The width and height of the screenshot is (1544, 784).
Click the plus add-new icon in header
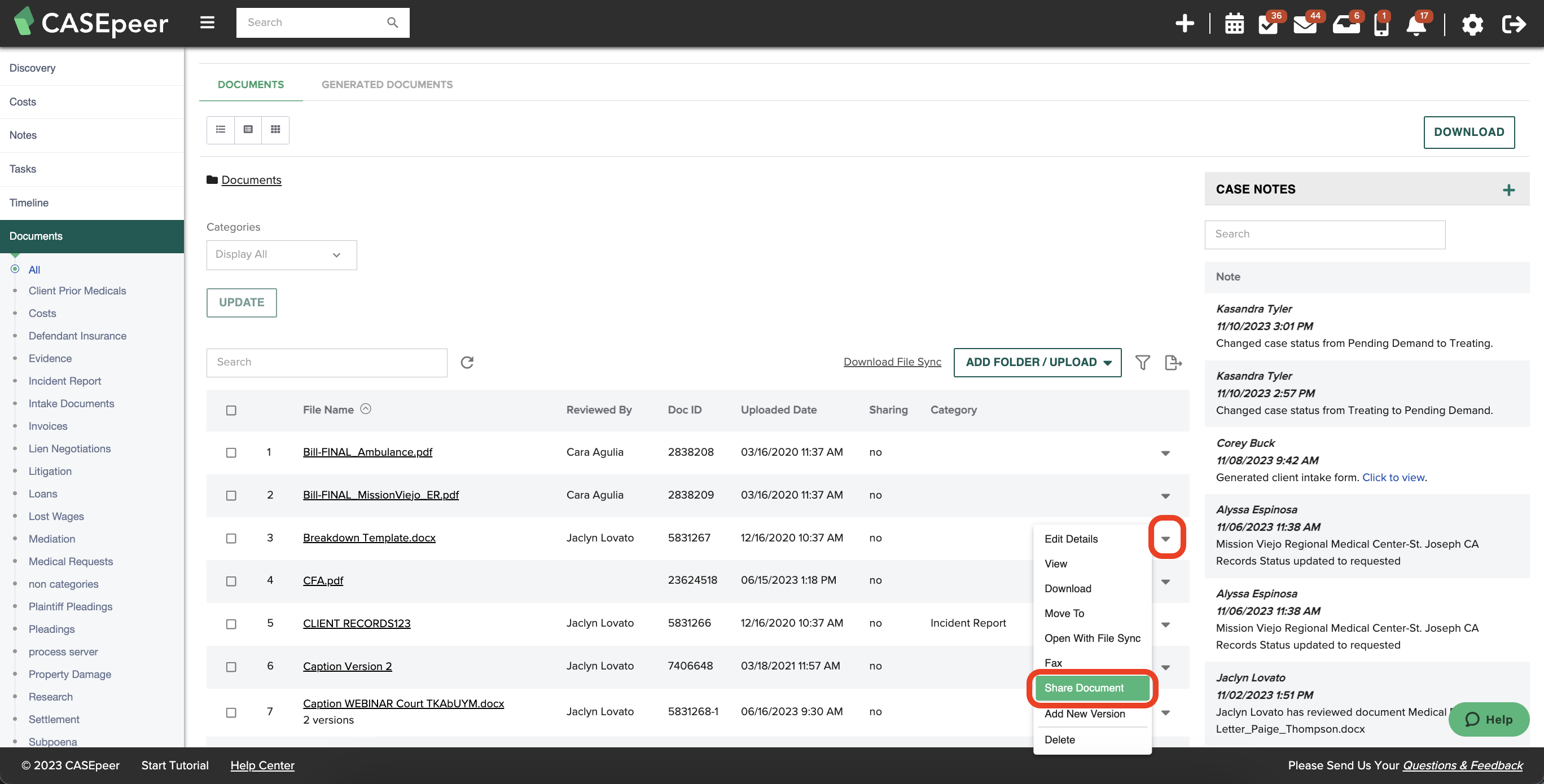tap(1185, 24)
